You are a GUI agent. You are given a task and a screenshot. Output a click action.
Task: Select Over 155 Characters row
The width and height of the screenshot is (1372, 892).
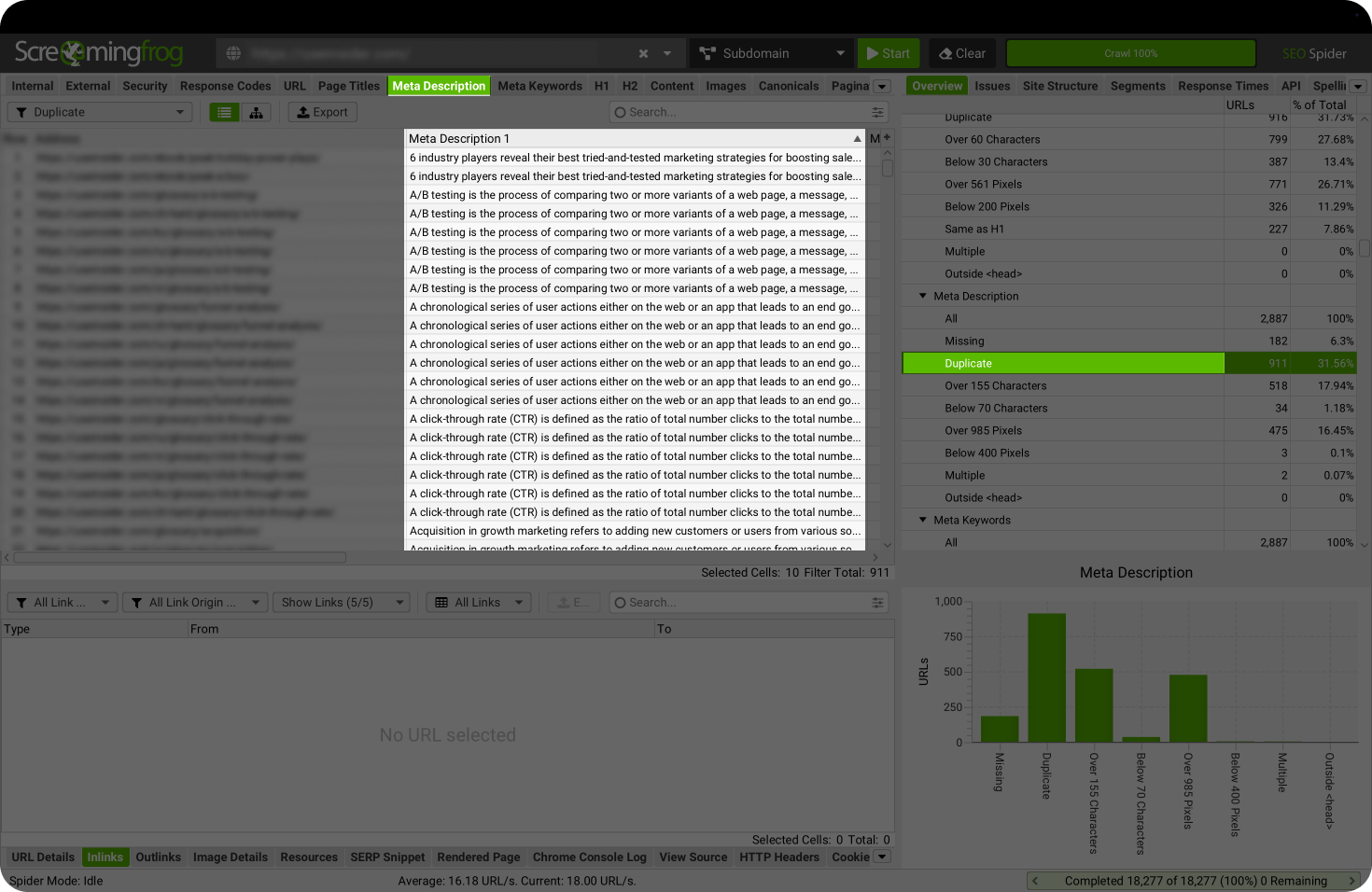(x=1128, y=385)
